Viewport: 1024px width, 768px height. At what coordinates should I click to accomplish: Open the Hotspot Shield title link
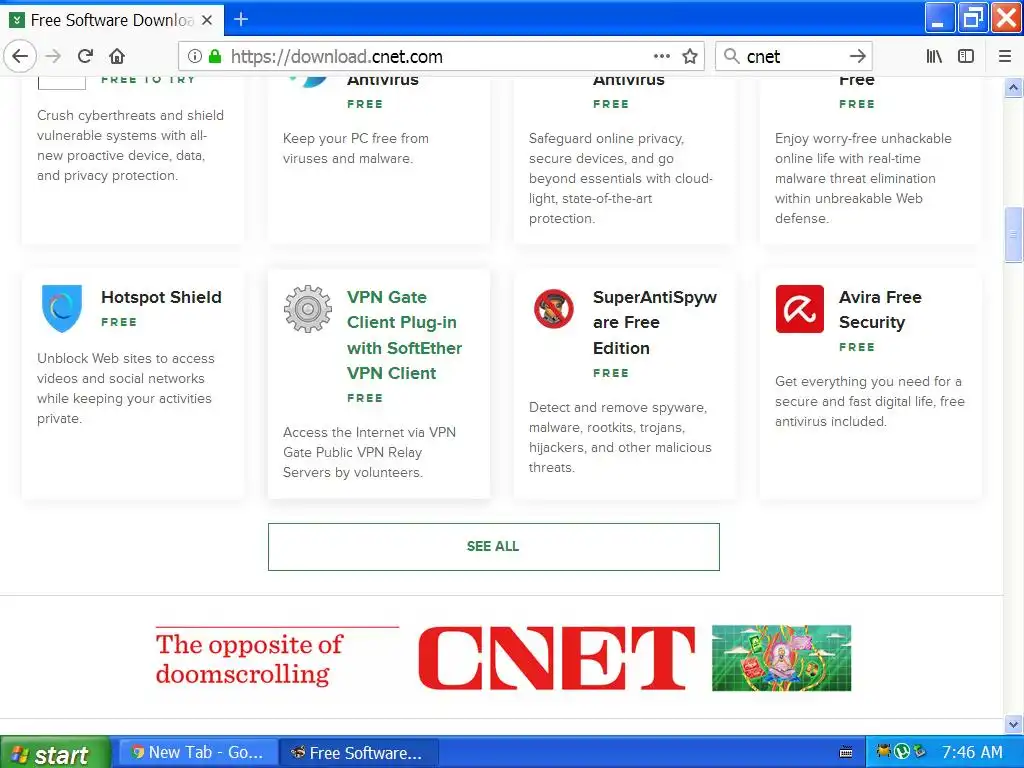coord(161,297)
